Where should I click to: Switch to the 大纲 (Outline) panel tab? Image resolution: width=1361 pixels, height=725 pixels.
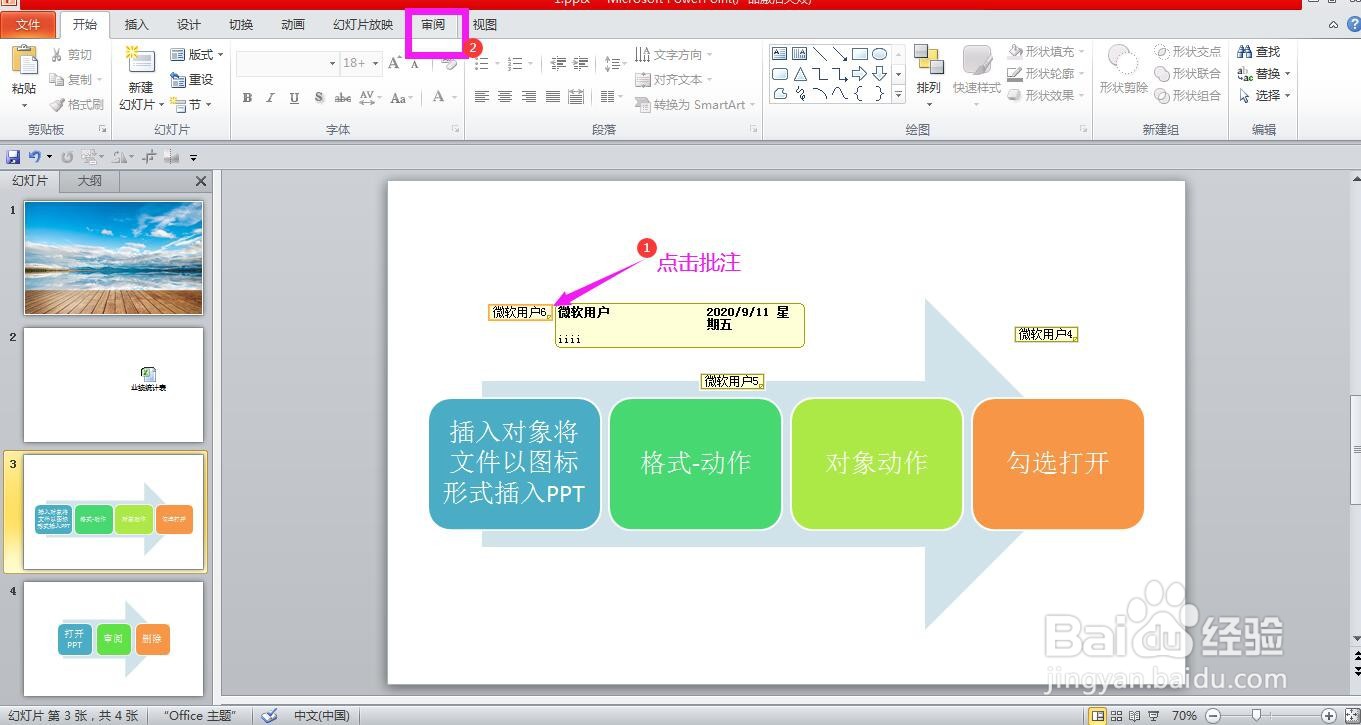click(x=88, y=181)
